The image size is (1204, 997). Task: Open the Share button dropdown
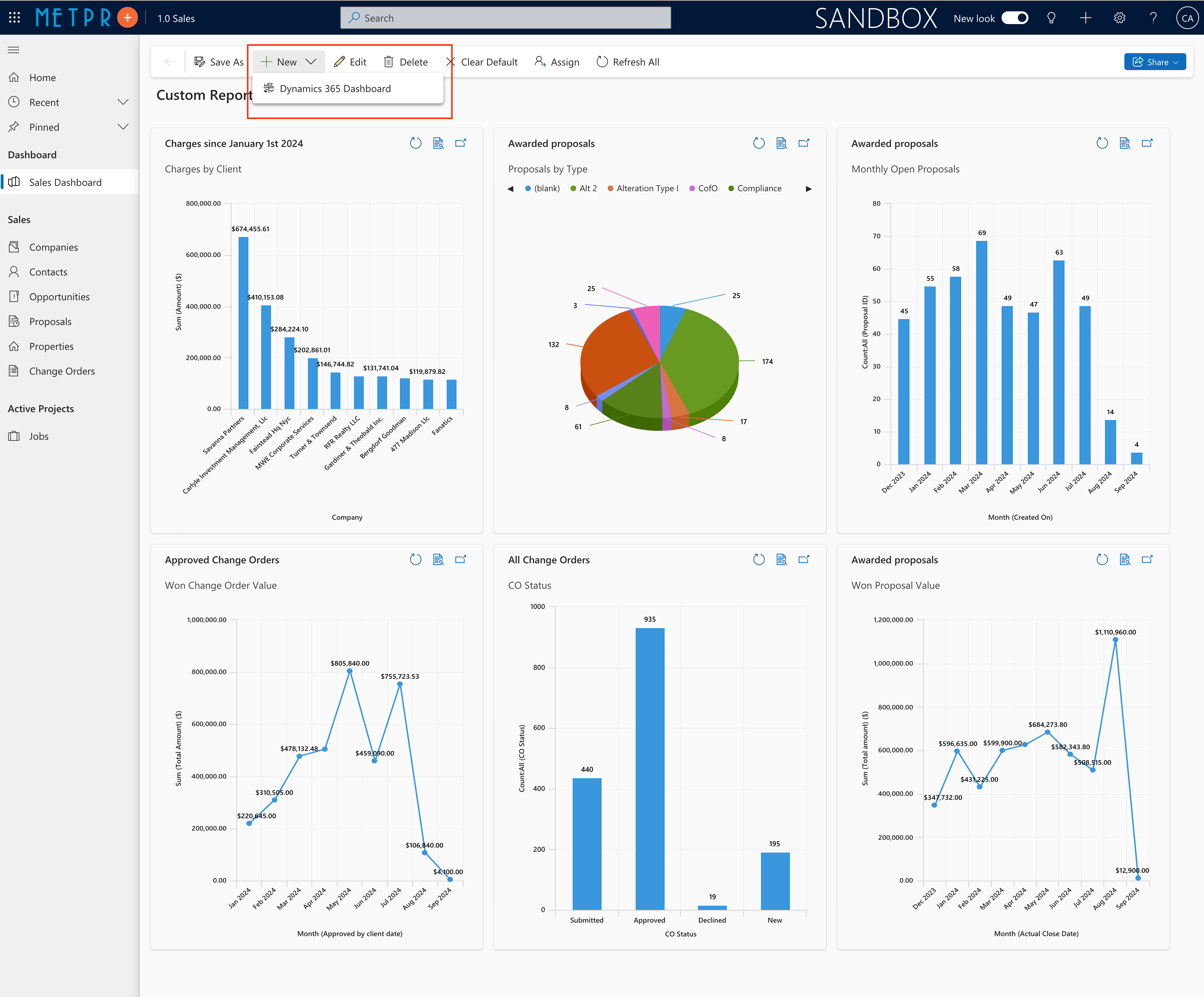(x=1155, y=62)
